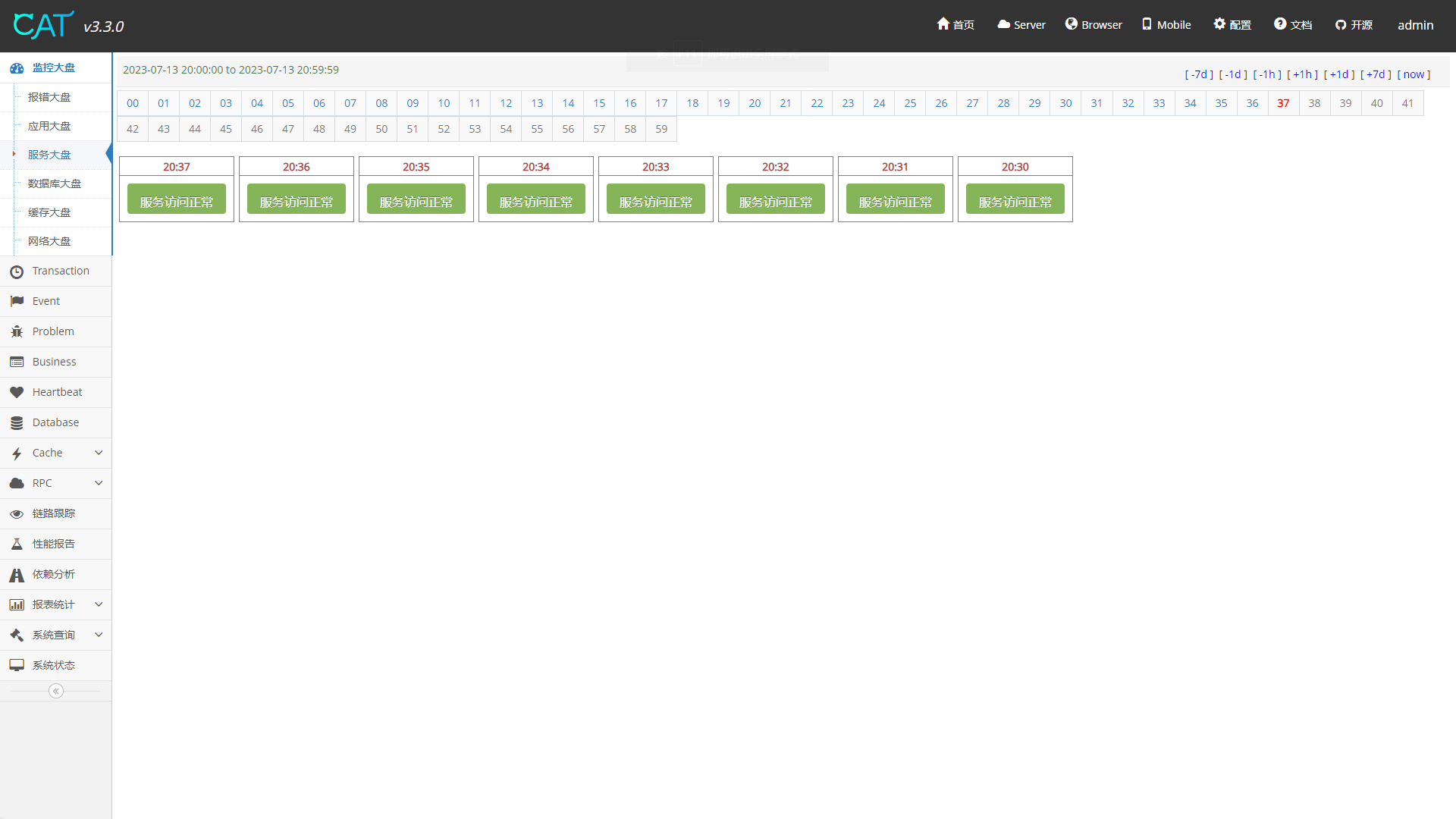The height and width of the screenshot is (819, 1456).
Task: Select minute 25 in the timeline
Action: tap(910, 103)
